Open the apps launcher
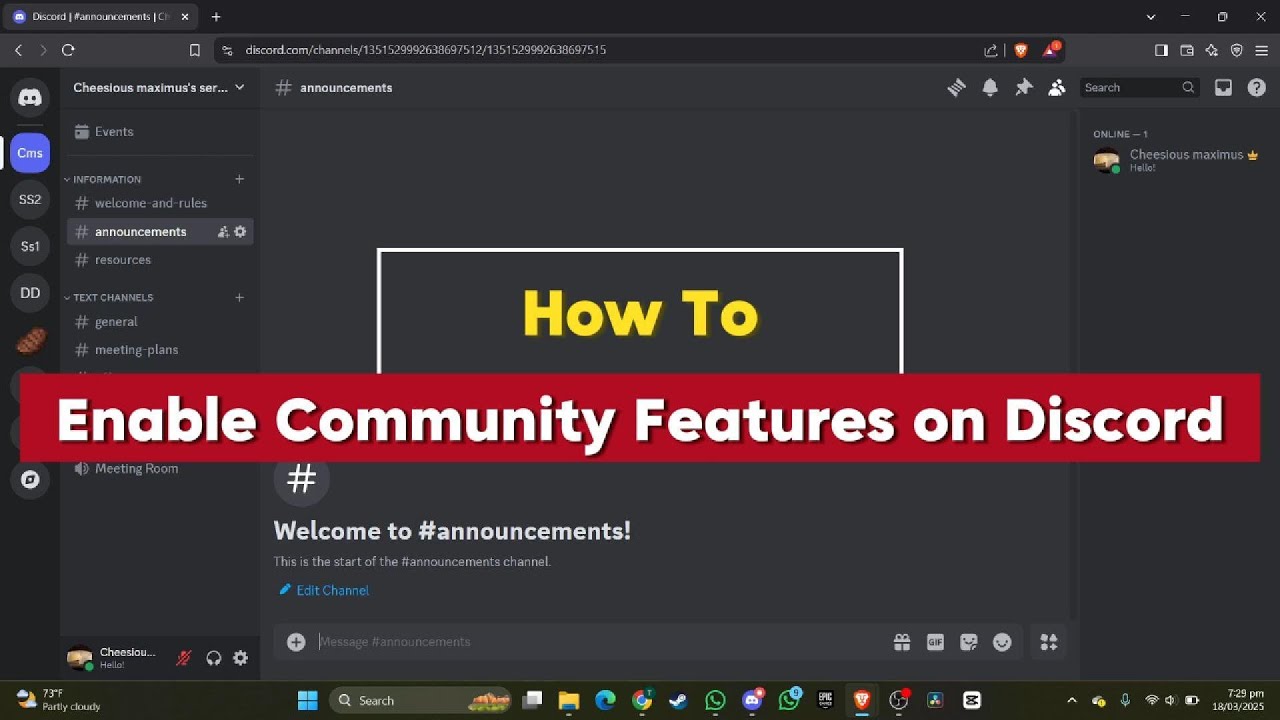Screen dimensions: 1280x720 (1048, 642)
